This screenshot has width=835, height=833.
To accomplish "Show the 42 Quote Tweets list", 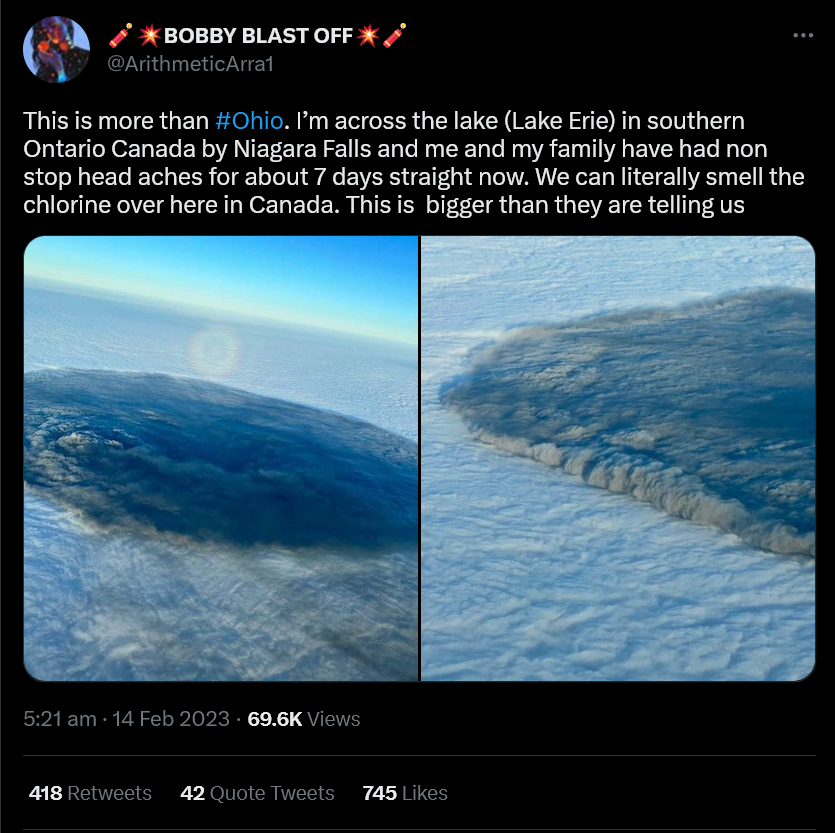I will tap(257, 793).
